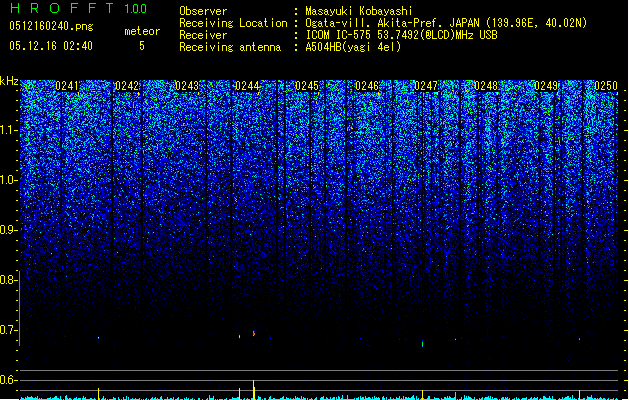
Task: Click the 0.9 frequency axis label
Action: (x=8, y=230)
